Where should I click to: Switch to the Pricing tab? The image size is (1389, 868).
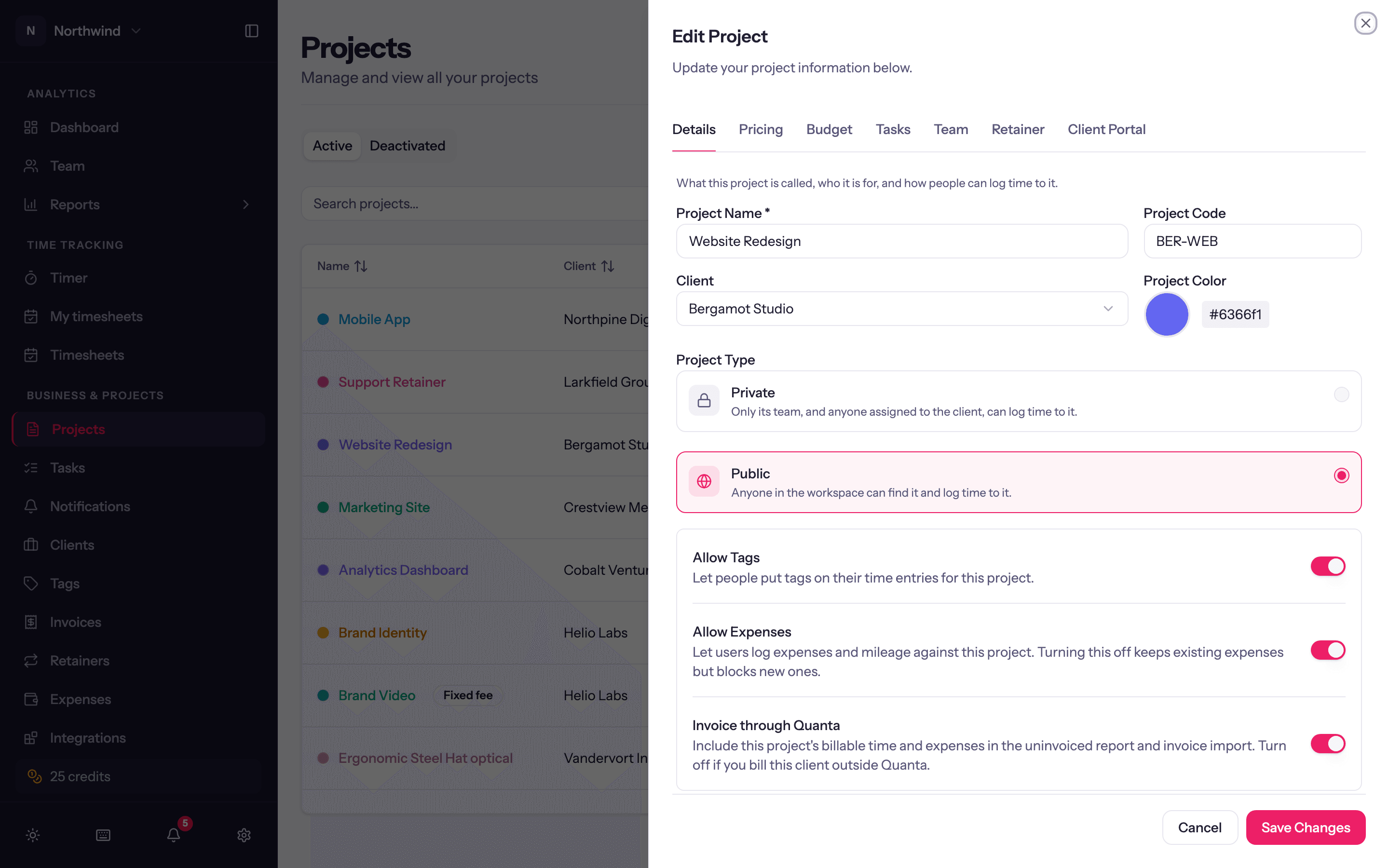pyautogui.click(x=761, y=130)
